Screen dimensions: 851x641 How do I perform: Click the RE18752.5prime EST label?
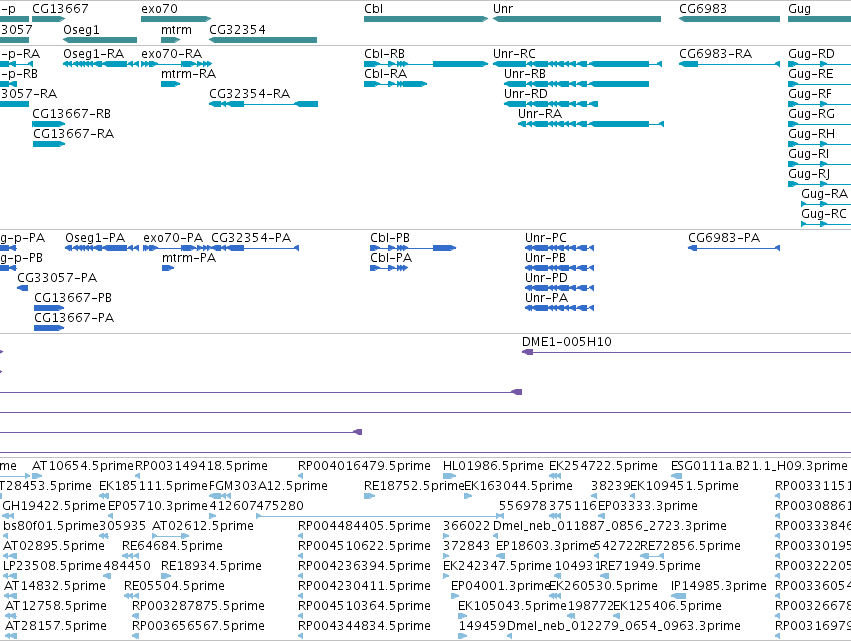click(x=414, y=486)
